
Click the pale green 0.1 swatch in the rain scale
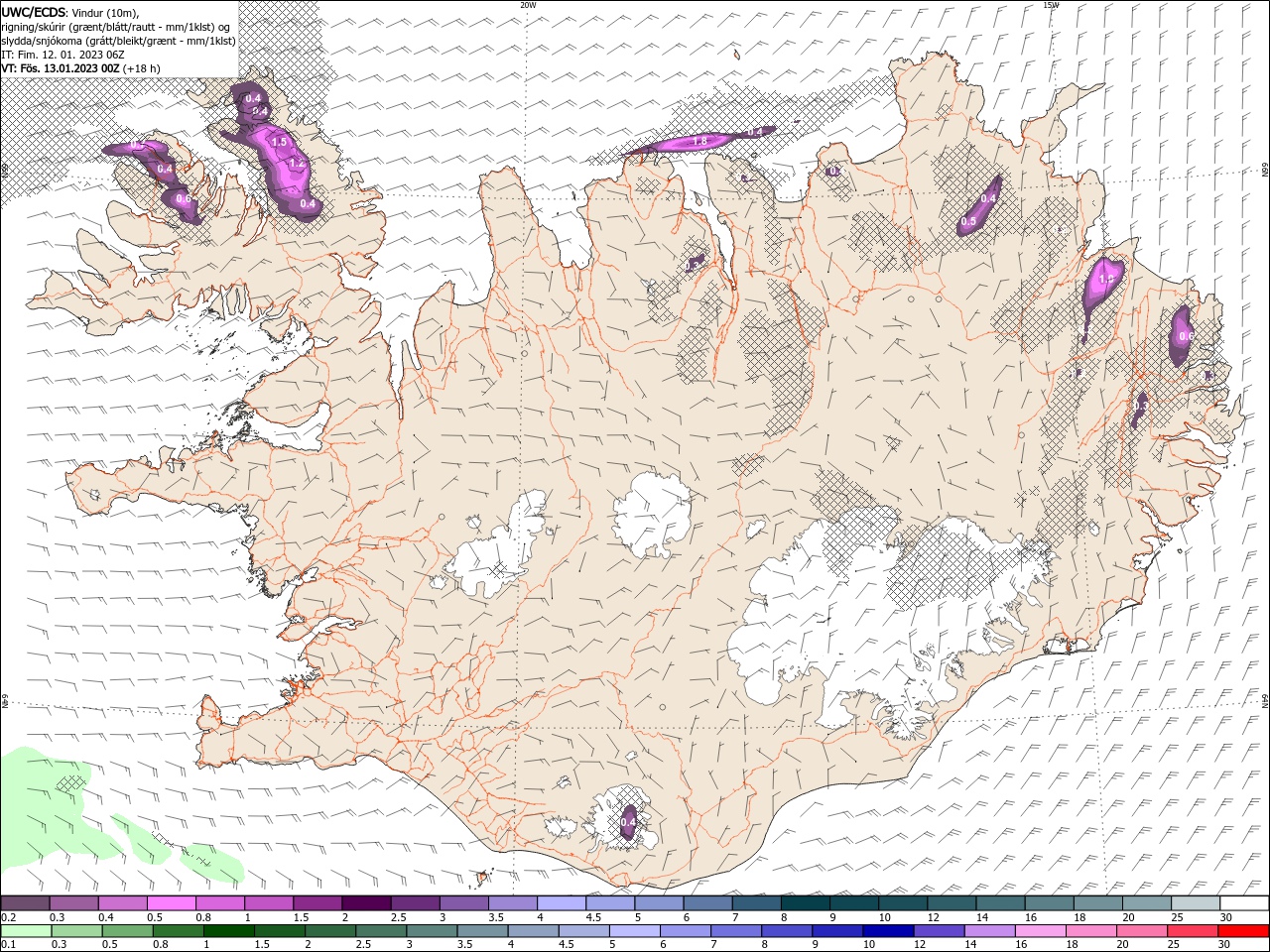click(26, 931)
